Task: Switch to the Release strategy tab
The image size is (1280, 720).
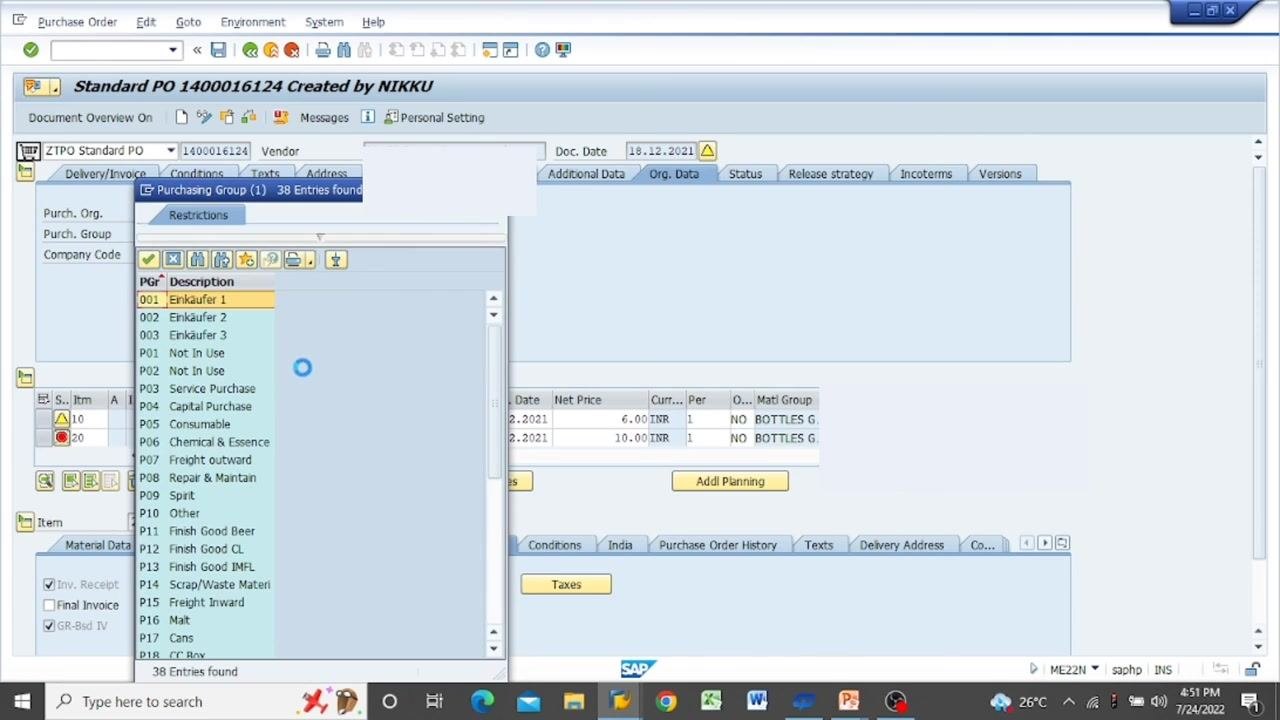Action: (831, 174)
